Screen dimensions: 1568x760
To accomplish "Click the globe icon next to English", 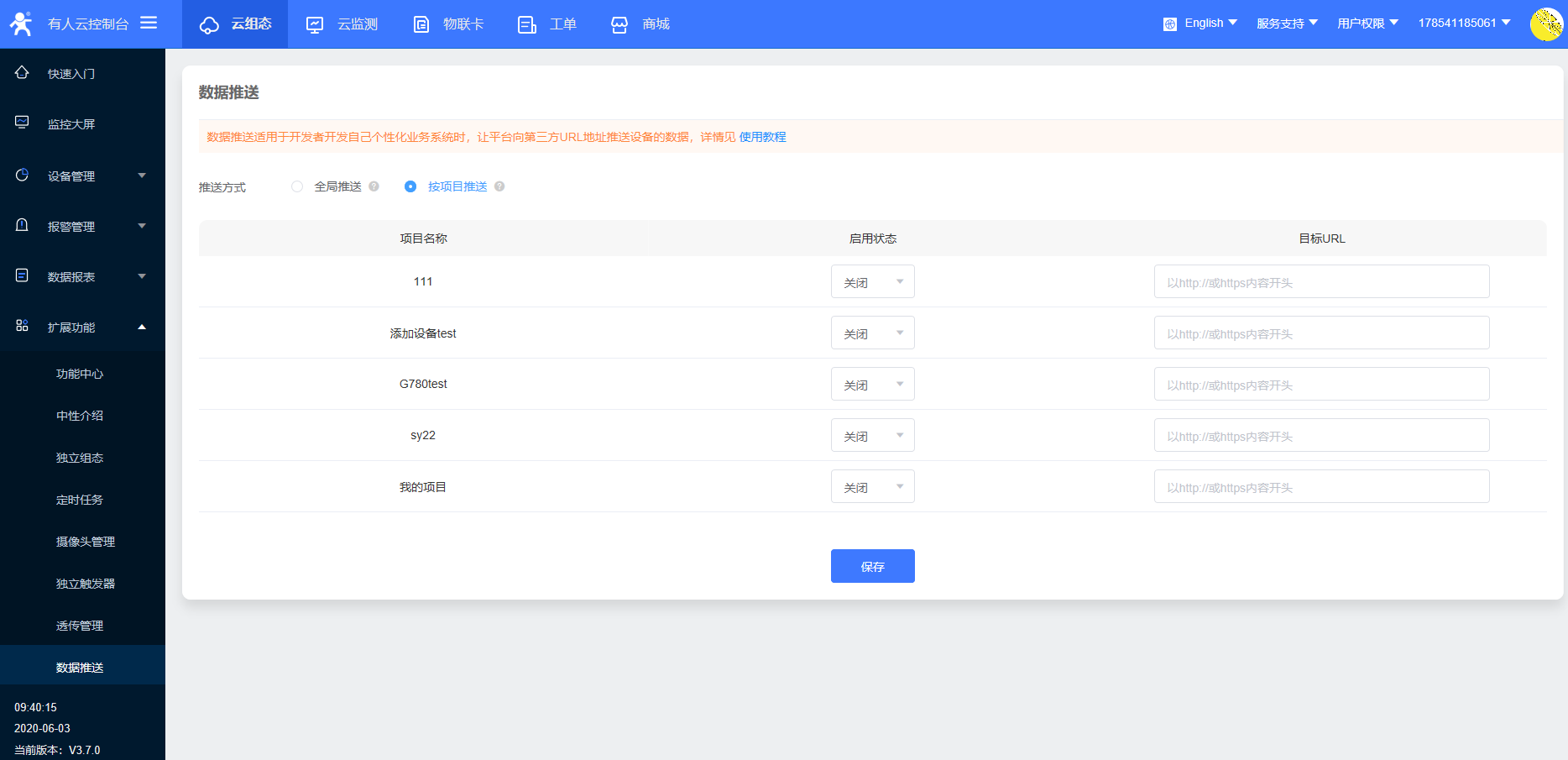I will 1170,24.
